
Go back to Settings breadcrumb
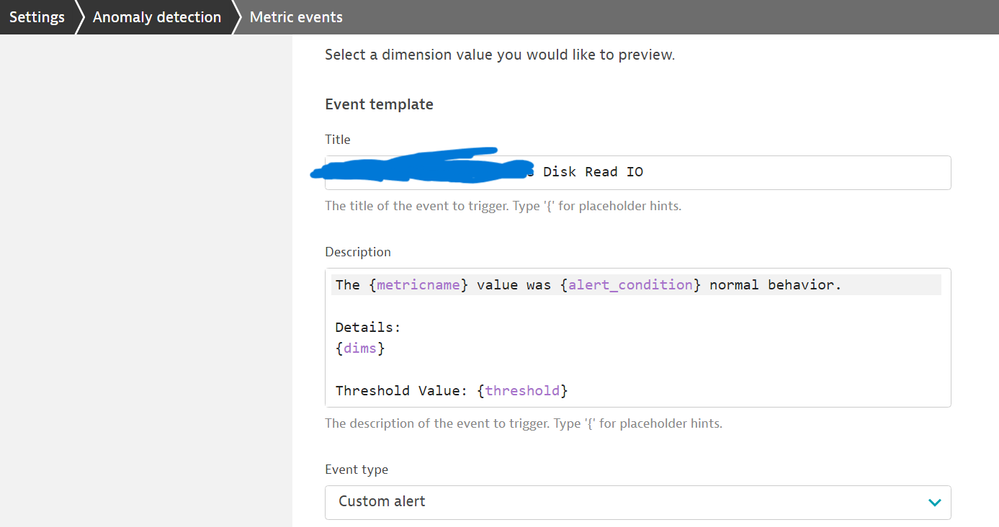tap(37, 17)
